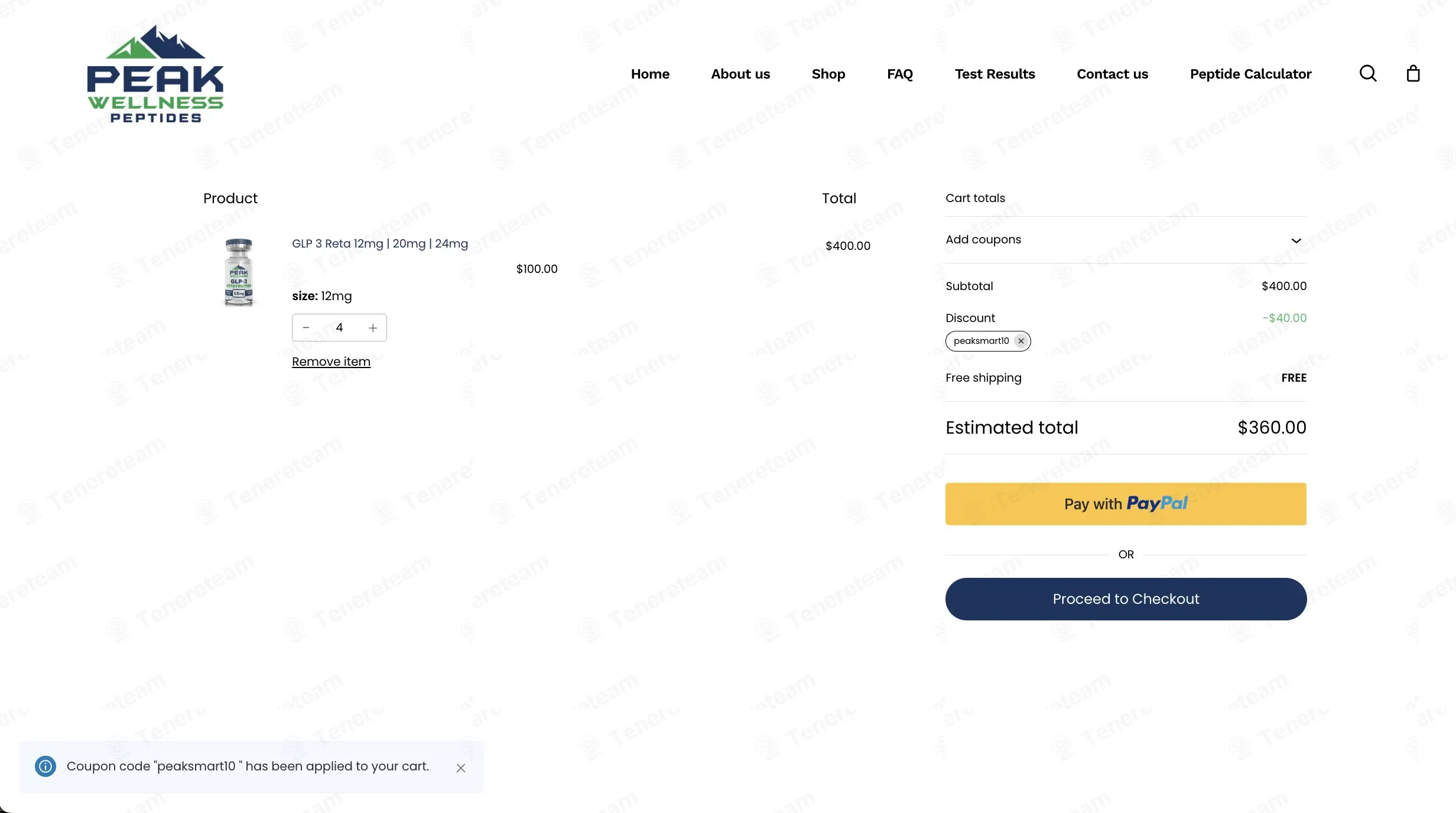Screen dimensions: 1456x813
Task: Open GLP 3 Reta product link
Action: pos(380,243)
